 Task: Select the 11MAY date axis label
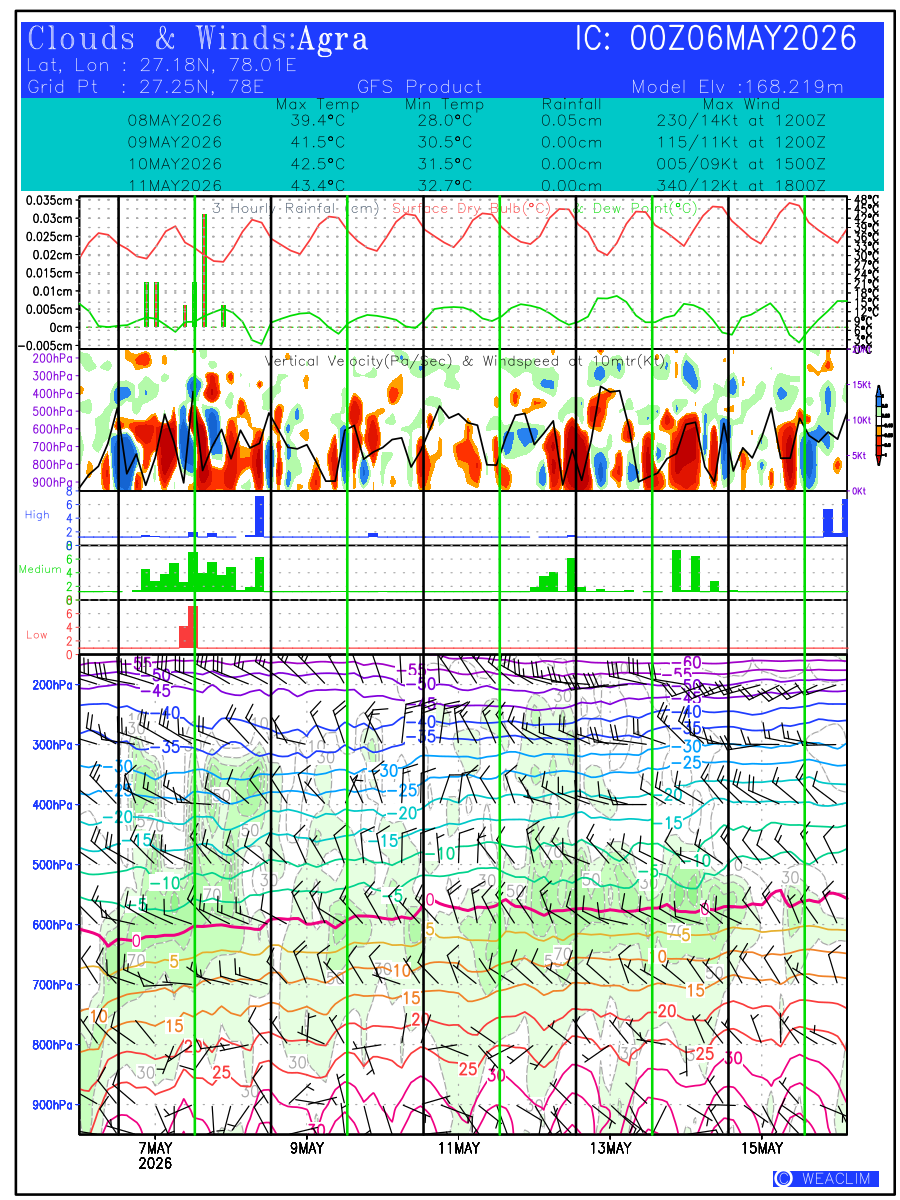(x=457, y=1148)
